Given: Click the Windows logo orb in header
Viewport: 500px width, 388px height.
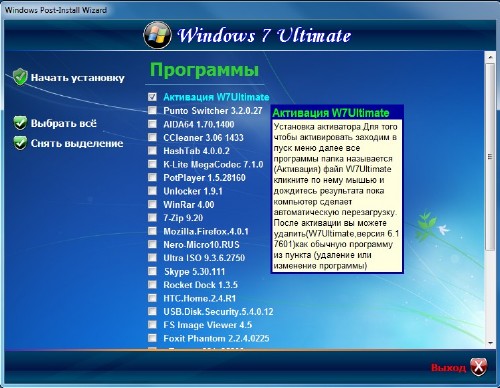Looking at the screenshot, I should pyautogui.click(x=157, y=35).
